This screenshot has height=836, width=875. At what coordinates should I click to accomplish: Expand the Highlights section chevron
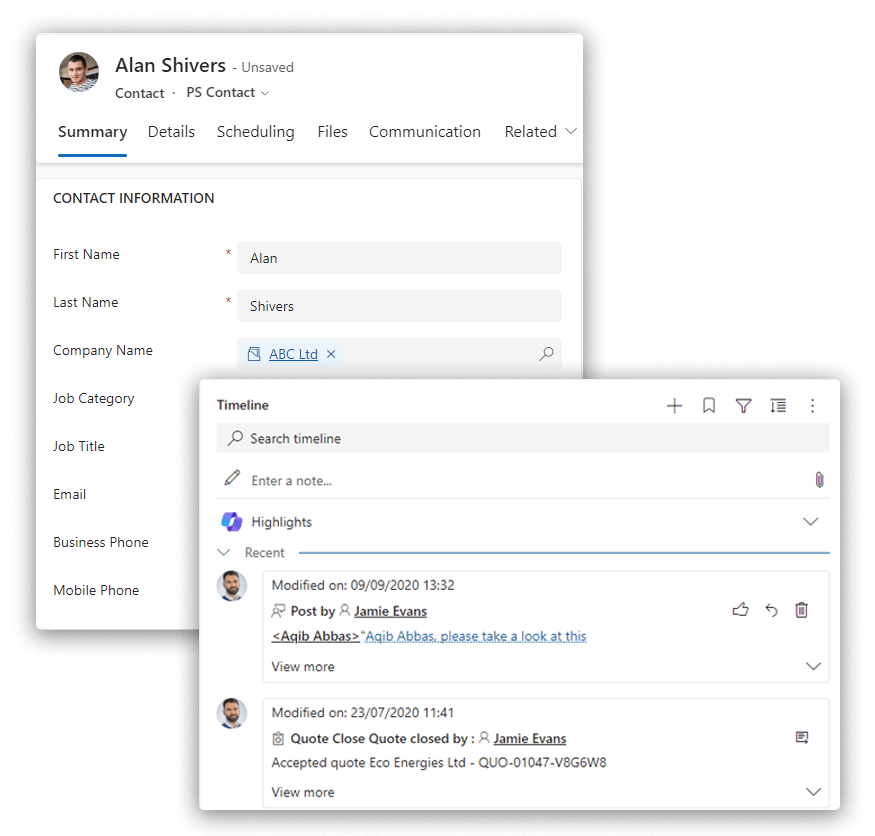(810, 522)
